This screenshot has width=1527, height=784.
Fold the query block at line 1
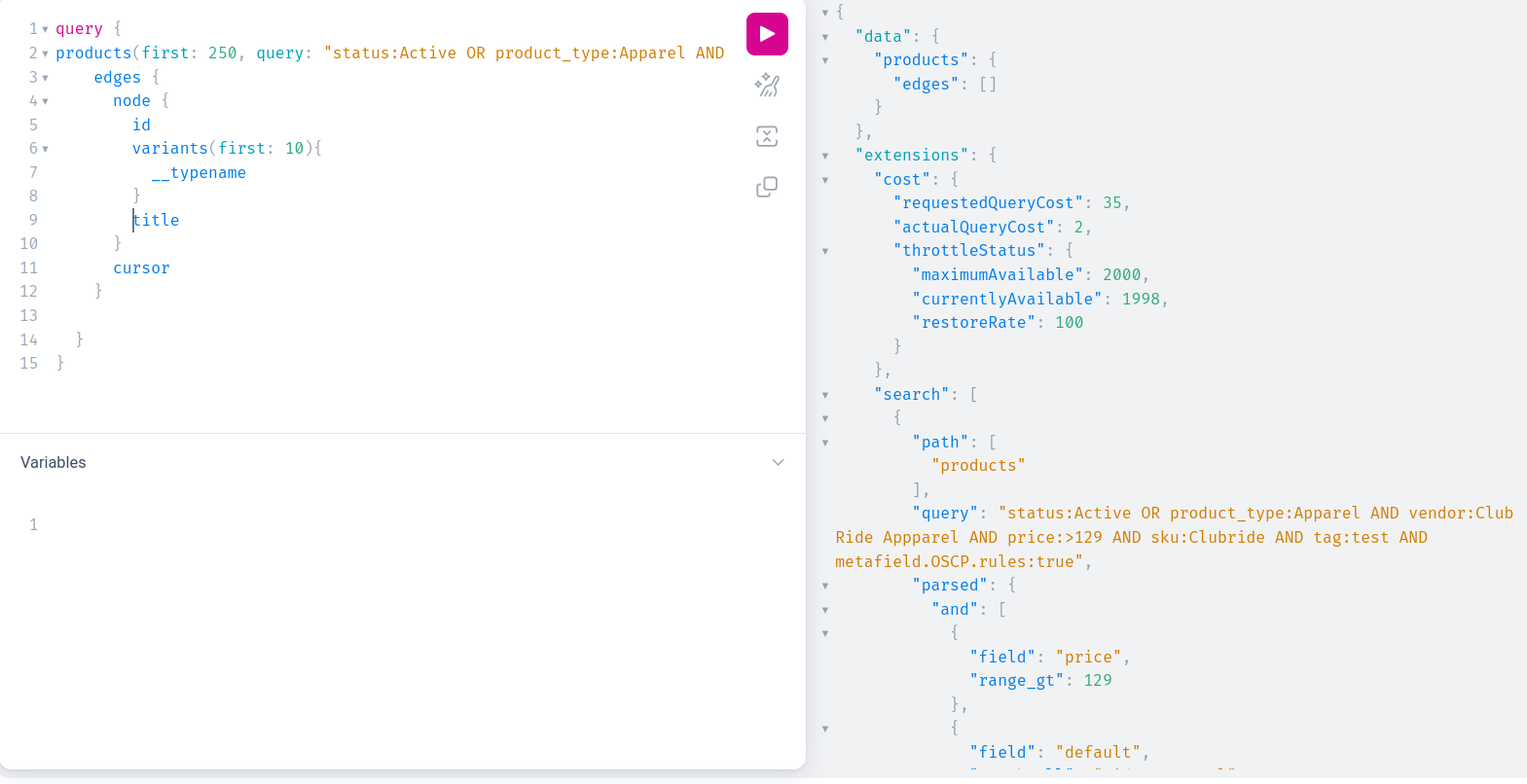45,29
